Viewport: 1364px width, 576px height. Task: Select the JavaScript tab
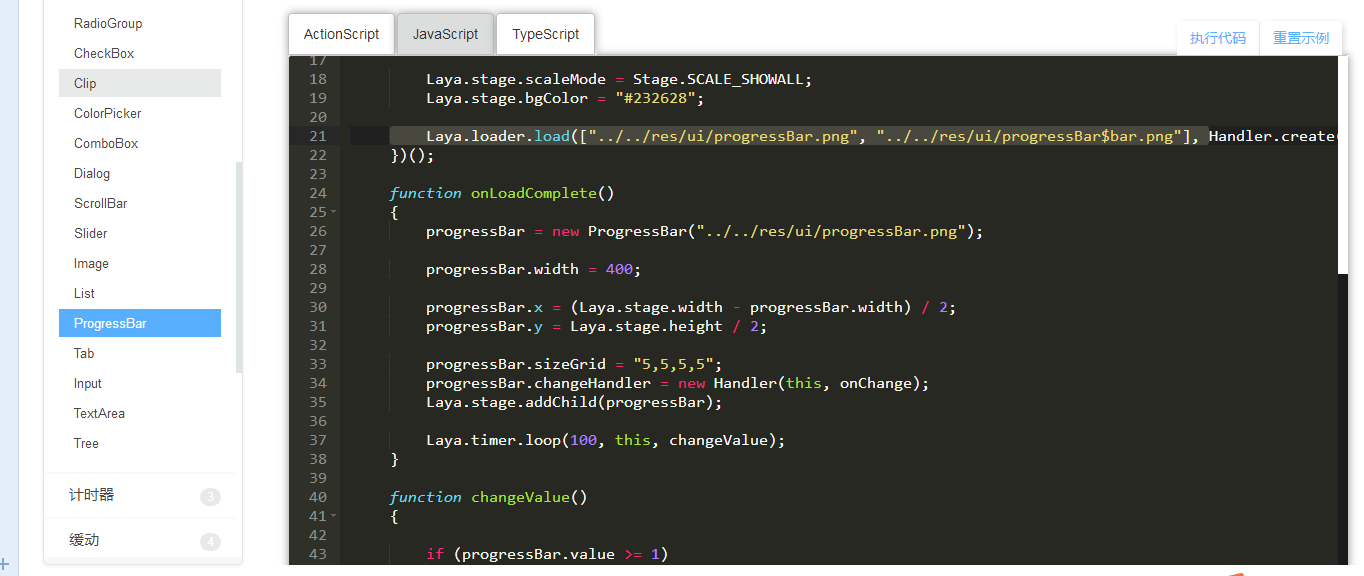click(445, 34)
